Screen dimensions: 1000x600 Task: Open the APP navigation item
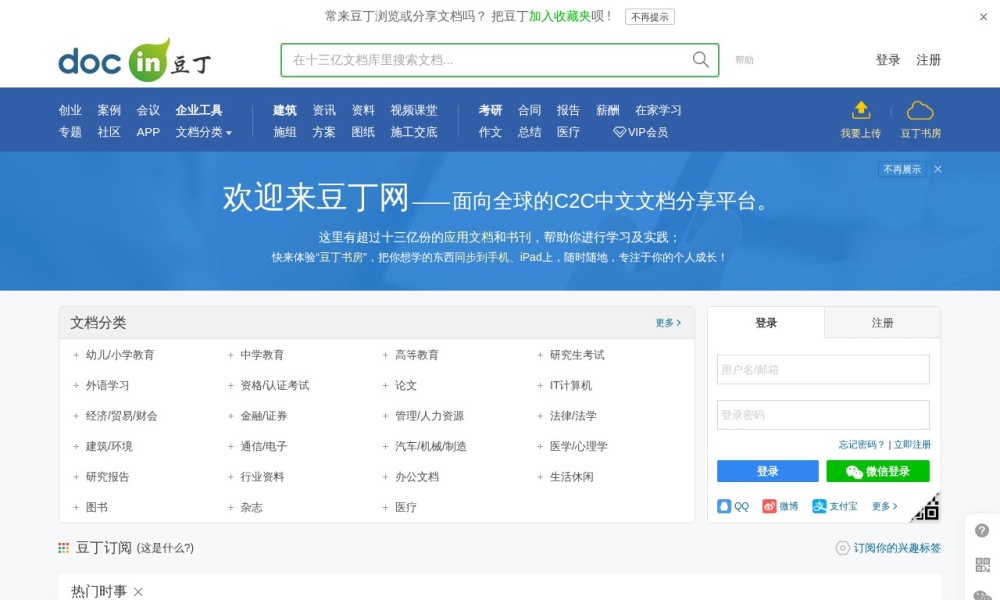(148, 132)
